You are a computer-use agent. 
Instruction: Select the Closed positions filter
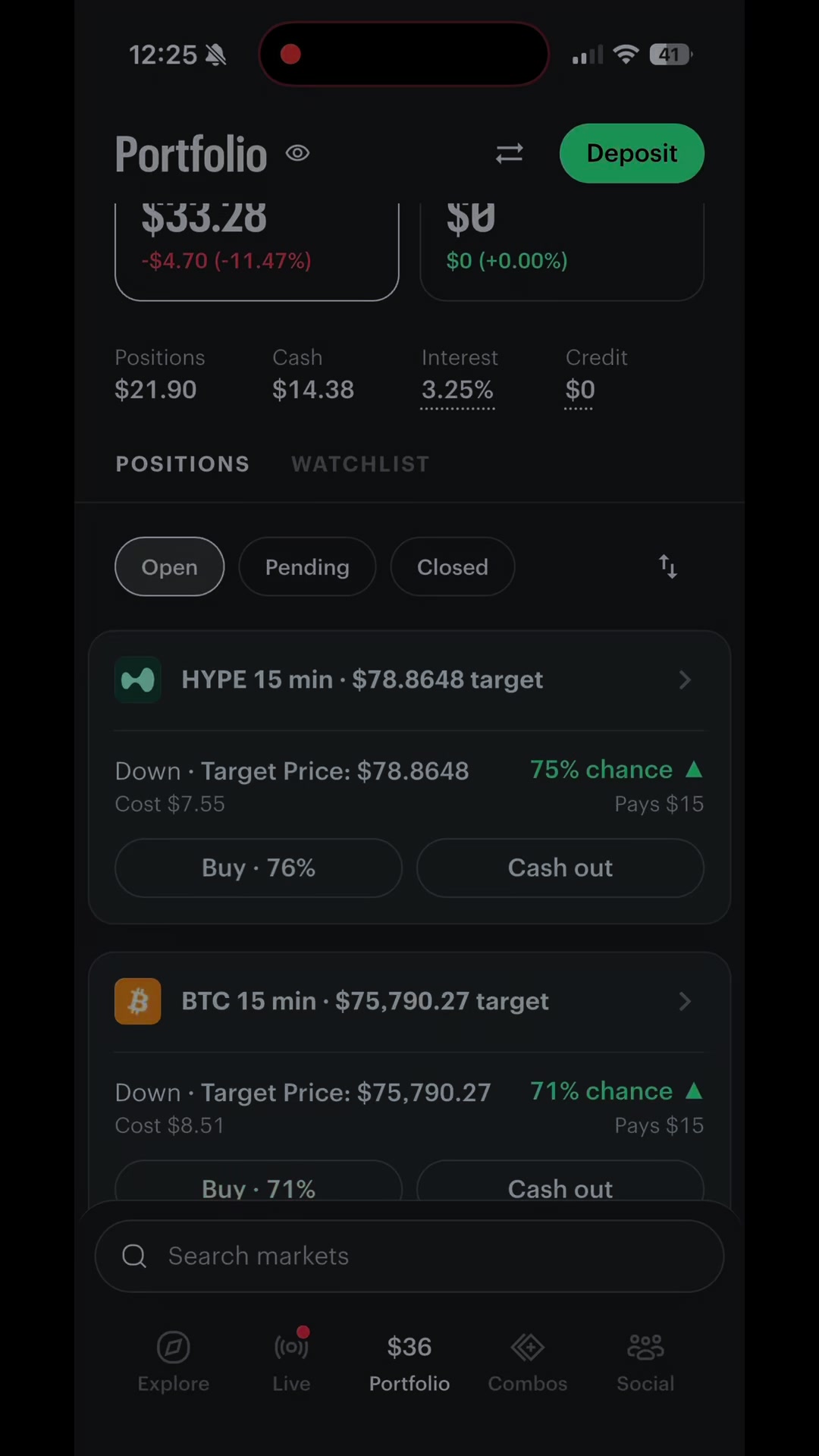[453, 566]
